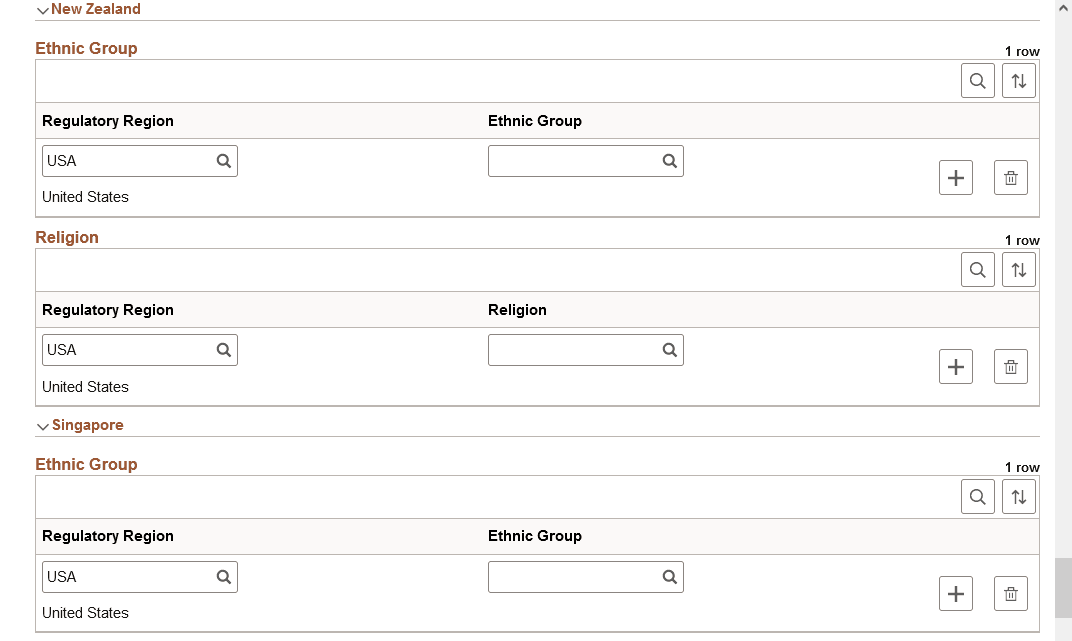Add a new row to the Ethnic Group grid
1072x641 pixels.
(x=956, y=177)
